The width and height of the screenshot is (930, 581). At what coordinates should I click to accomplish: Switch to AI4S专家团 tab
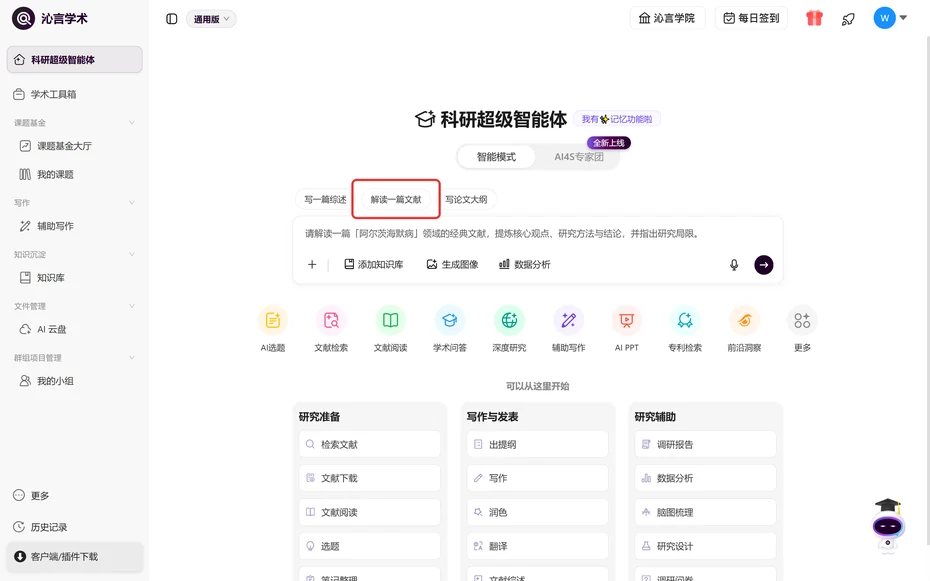(x=579, y=157)
